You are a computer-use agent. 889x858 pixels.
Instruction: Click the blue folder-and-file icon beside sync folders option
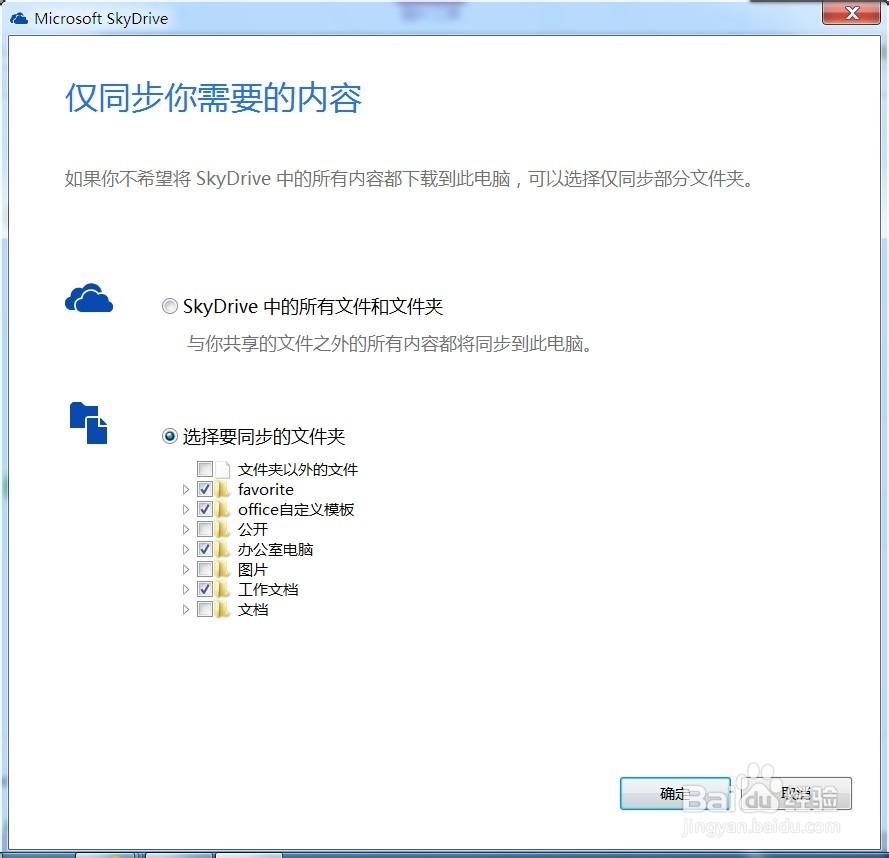[88, 423]
